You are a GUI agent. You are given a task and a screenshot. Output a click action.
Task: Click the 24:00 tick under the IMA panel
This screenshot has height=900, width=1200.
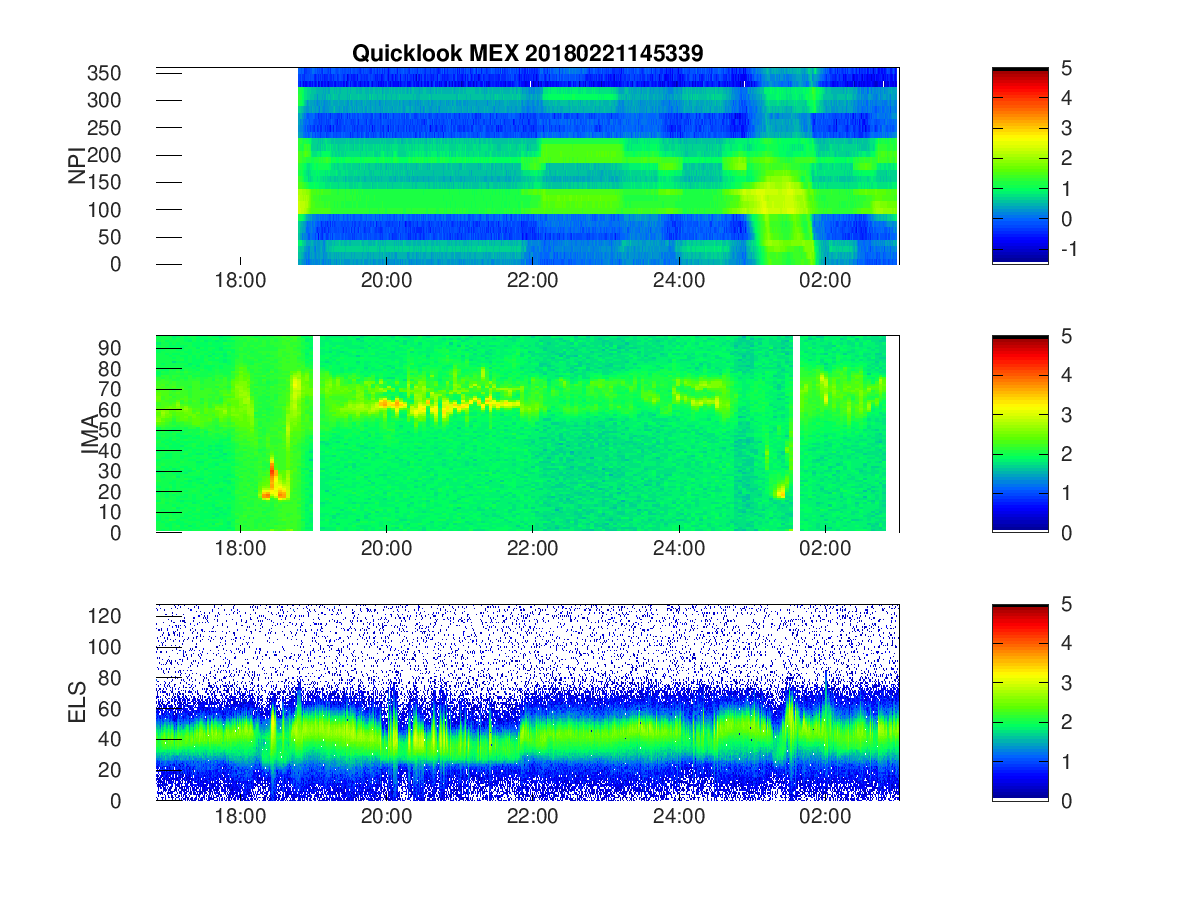pyautogui.click(x=679, y=549)
